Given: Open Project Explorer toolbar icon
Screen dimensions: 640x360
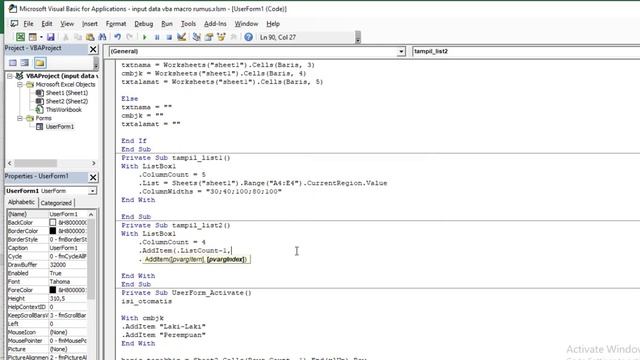Looking at the screenshot, I should pyautogui.click(x=196, y=37).
